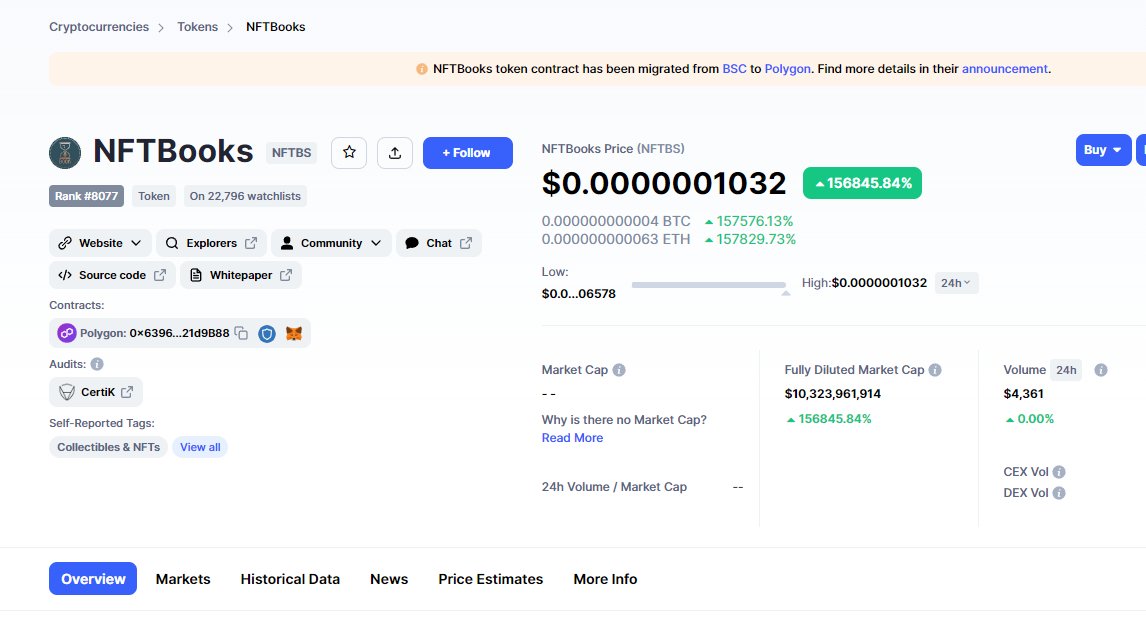
Task: Follow NFTBooks with the Follow button
Action: click(x=468, y=153)
